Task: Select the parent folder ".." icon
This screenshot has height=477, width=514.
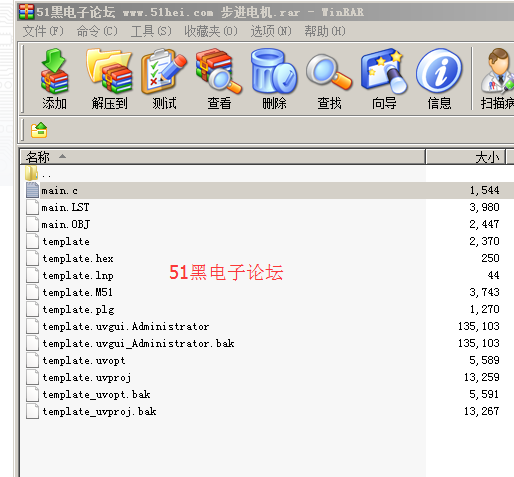Action: click(32, 174)
